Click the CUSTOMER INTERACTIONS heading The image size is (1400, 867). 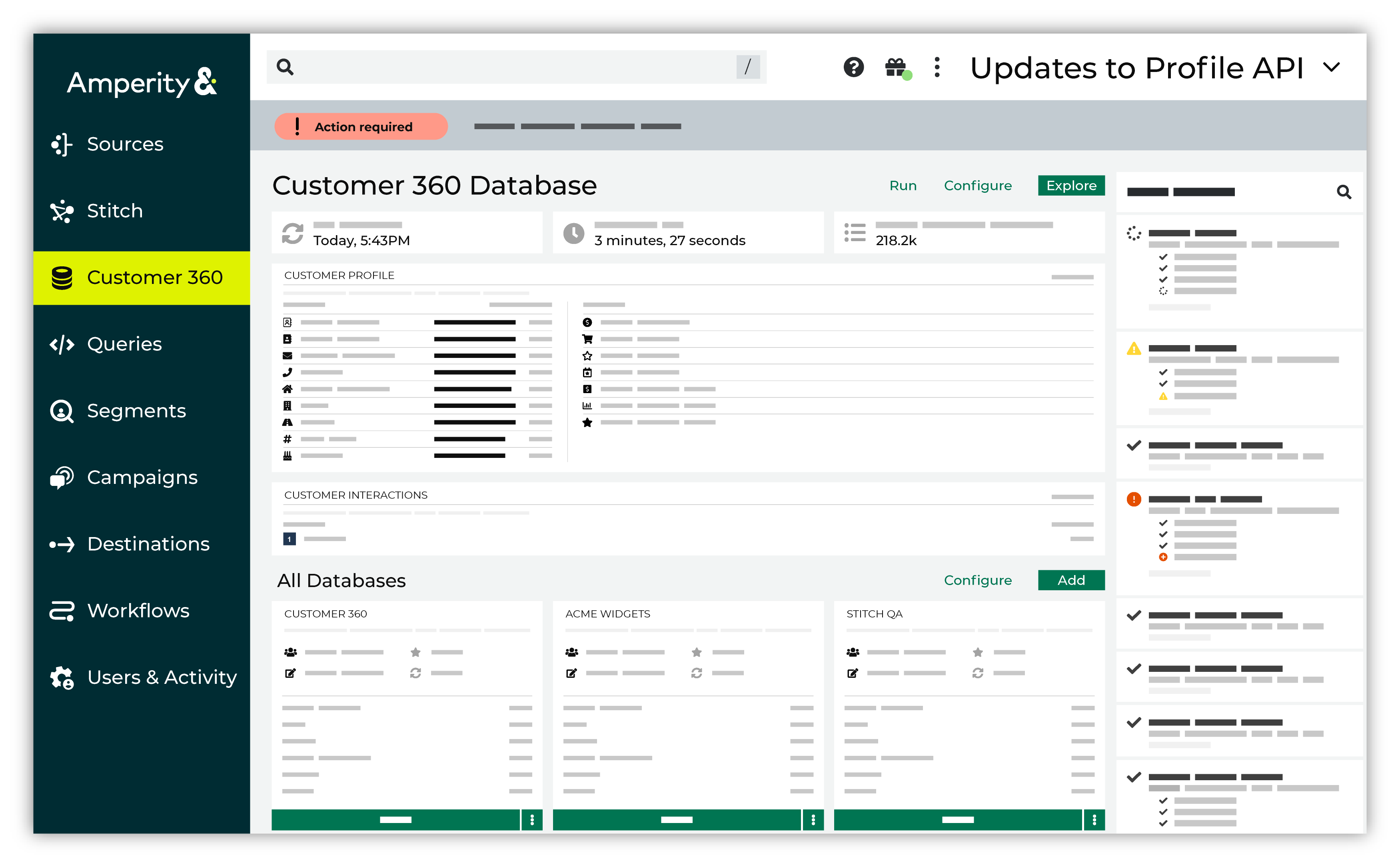pos(355,495)
